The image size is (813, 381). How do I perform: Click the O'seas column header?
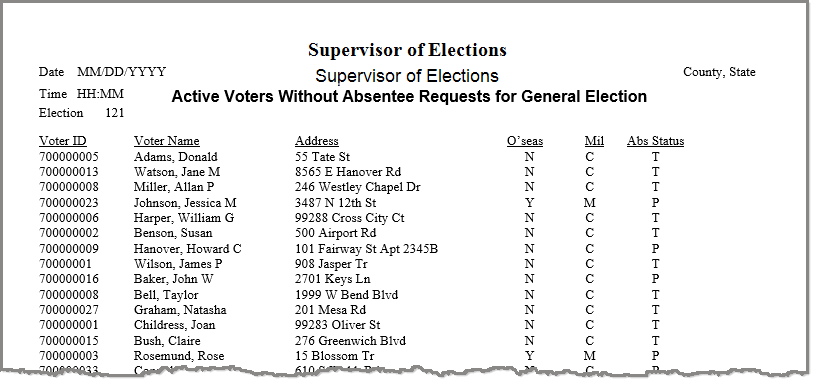tap(525, 141)
